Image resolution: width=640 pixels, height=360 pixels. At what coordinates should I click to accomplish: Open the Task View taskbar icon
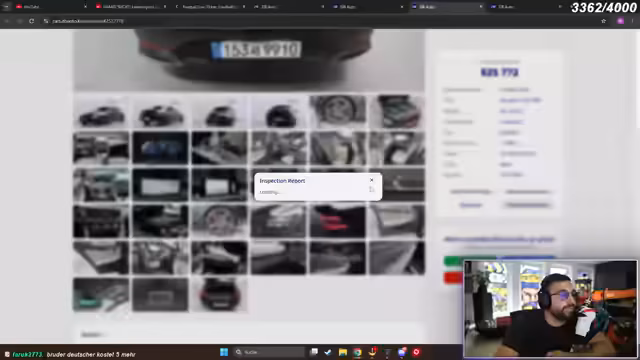(314, 352)
